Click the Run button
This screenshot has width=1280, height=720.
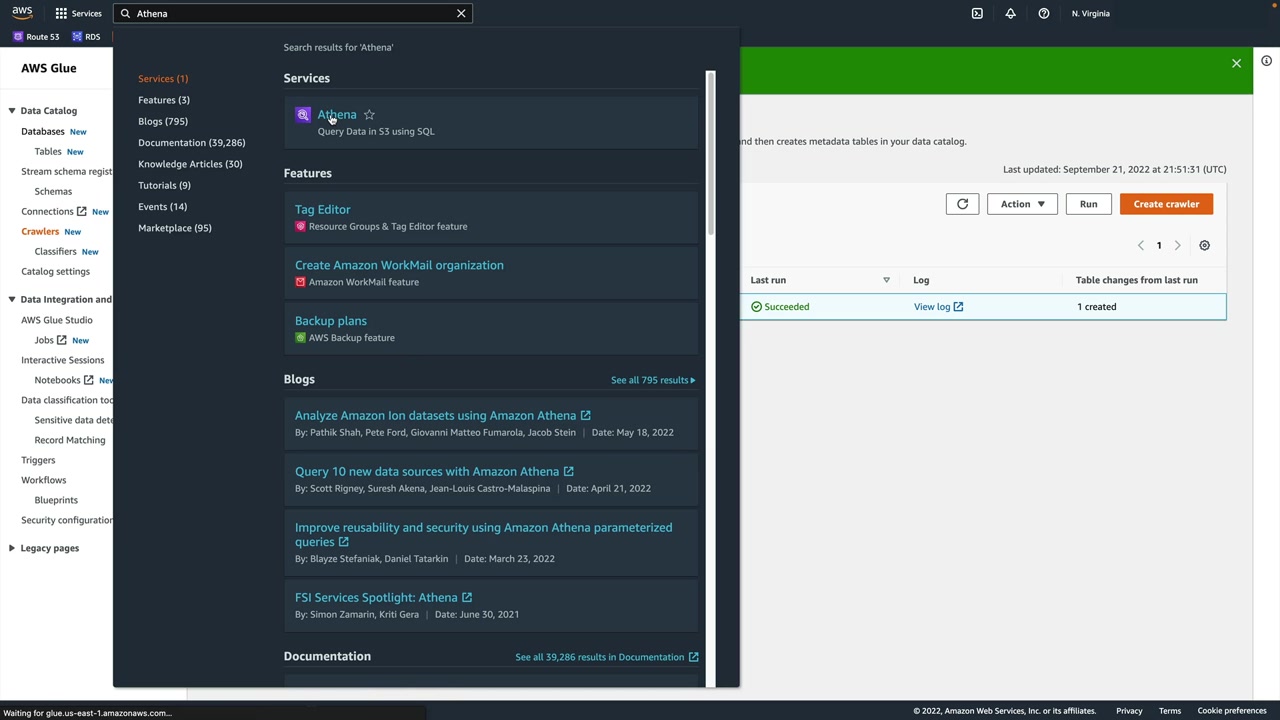click(1088, 204)
